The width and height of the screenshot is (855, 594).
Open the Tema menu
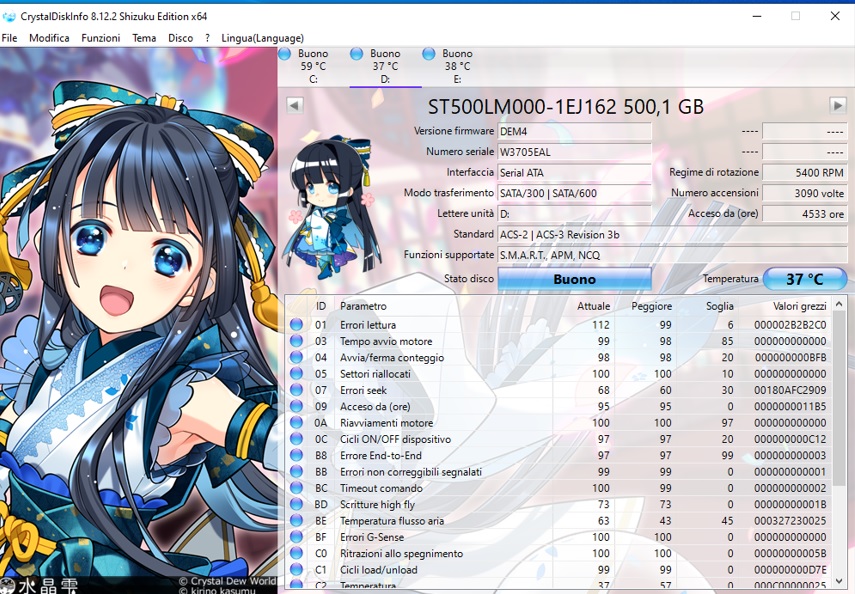pos(144,38)
